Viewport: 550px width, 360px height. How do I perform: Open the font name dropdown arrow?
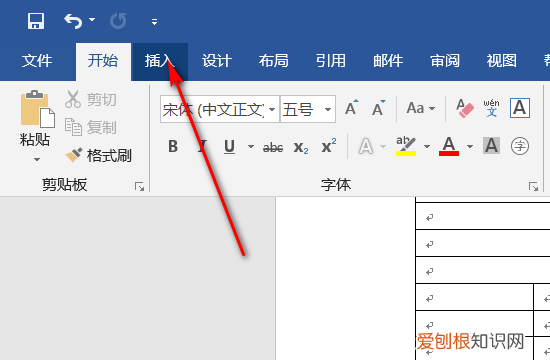click(x=272, y=109)
